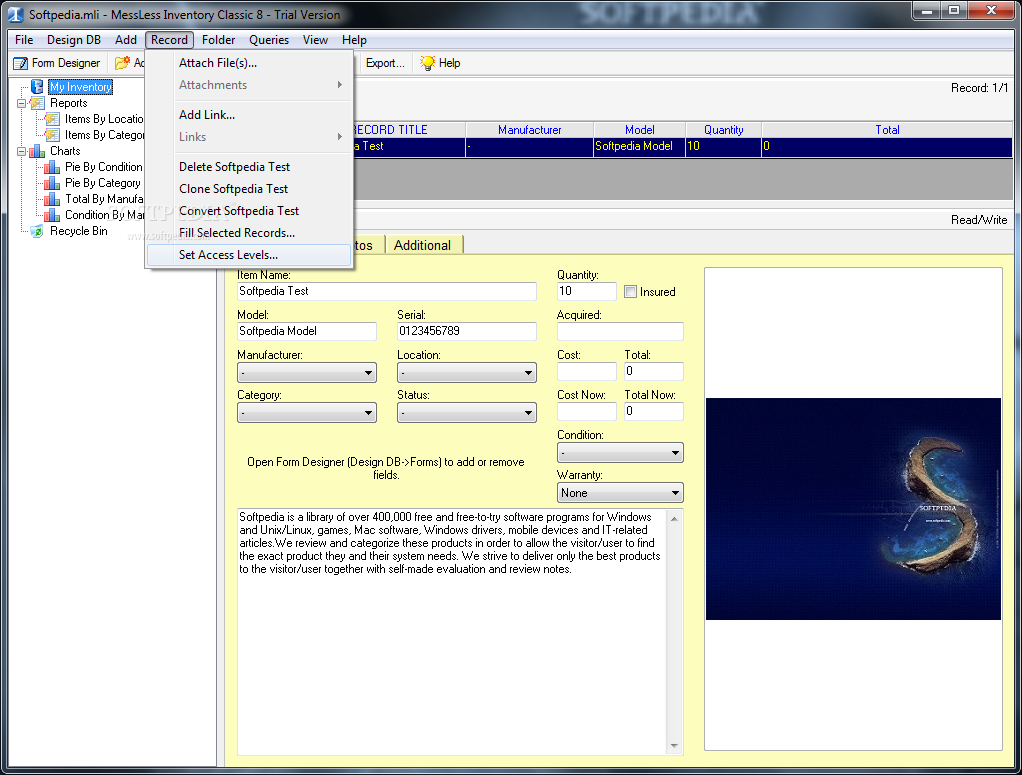Click the Total column header
Screen dimensions: 1022x775
(x=887, y=130)
